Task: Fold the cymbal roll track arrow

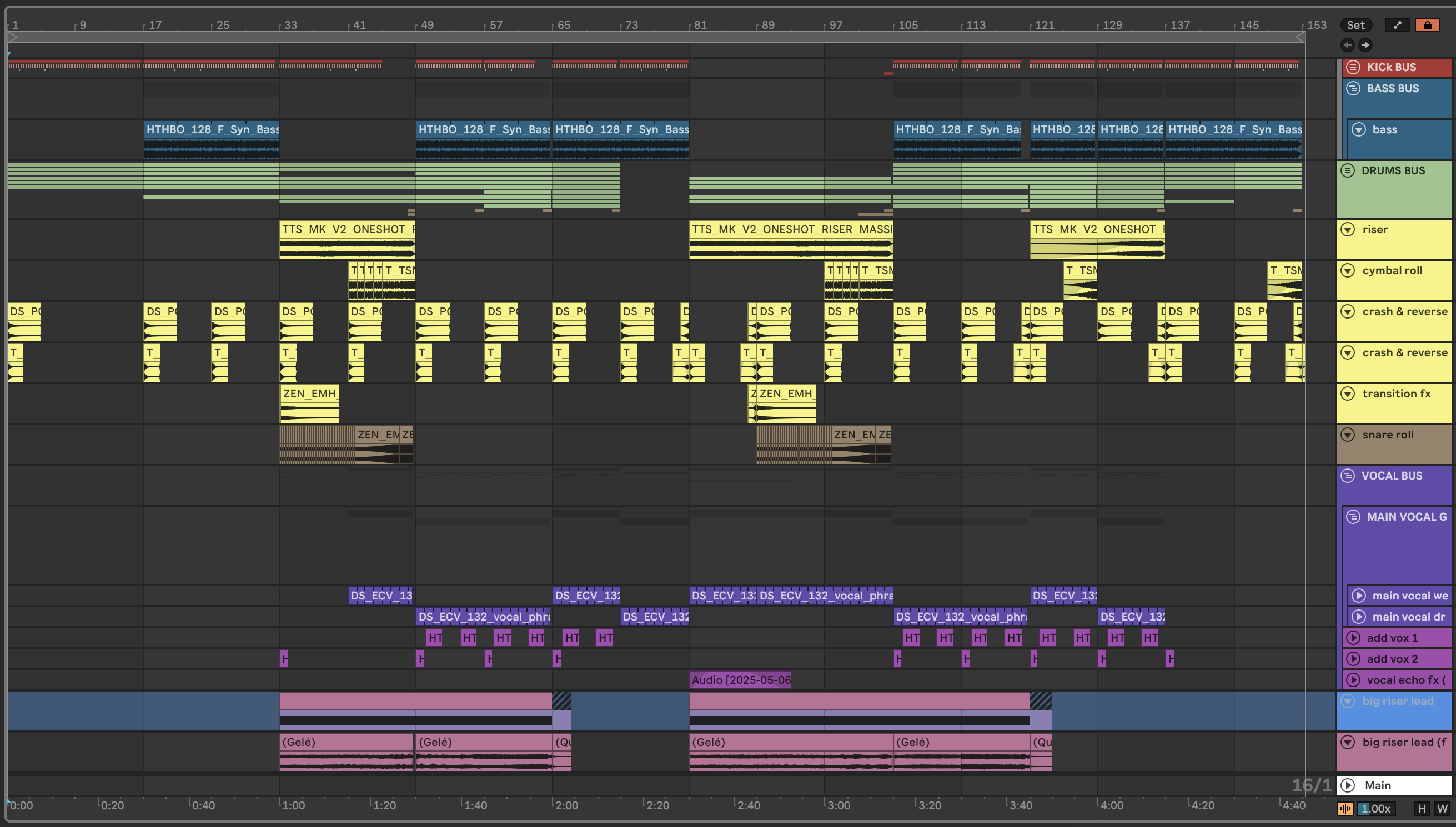Action: click(x=1348, y=270)
